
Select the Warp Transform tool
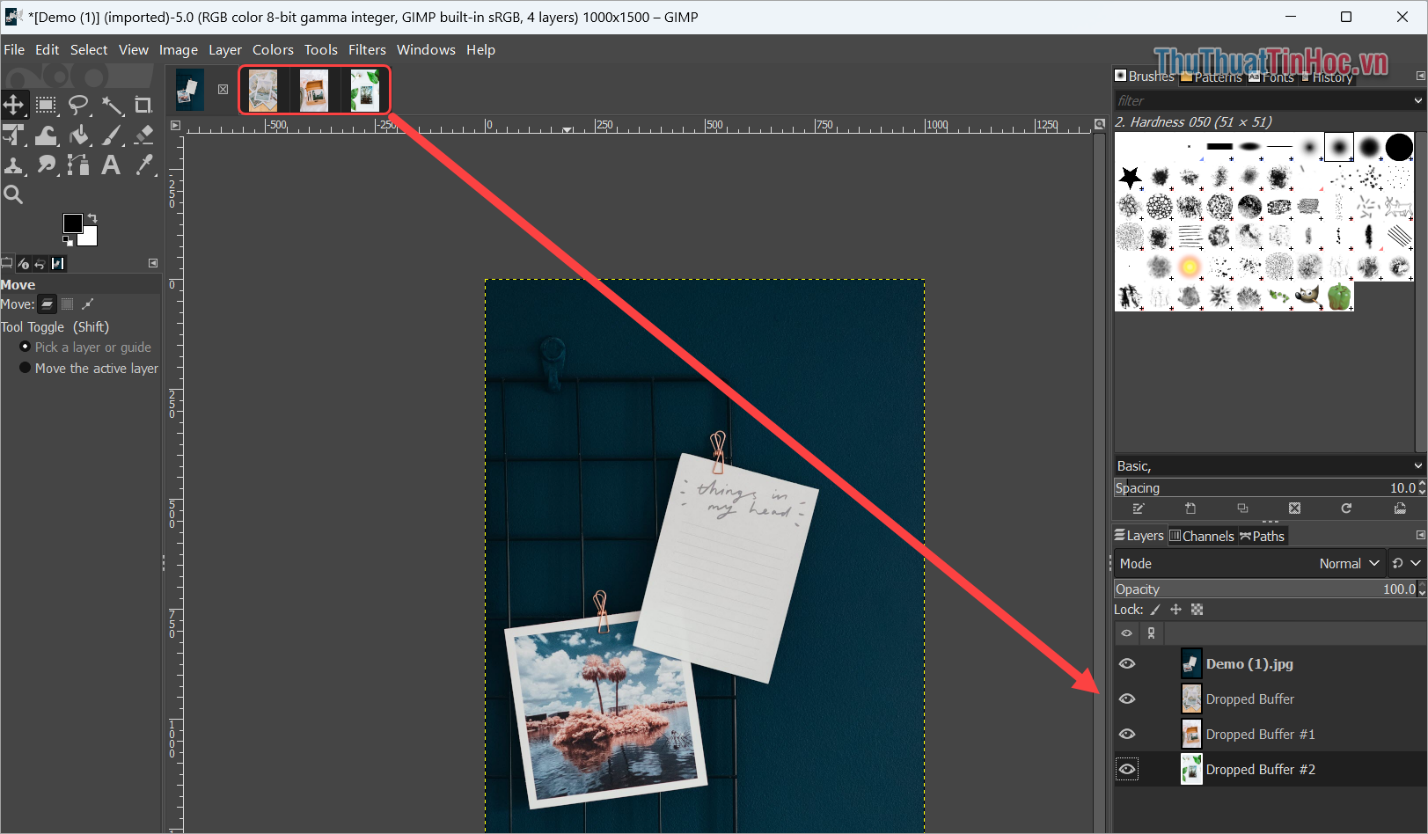click(x=46, y=135)
